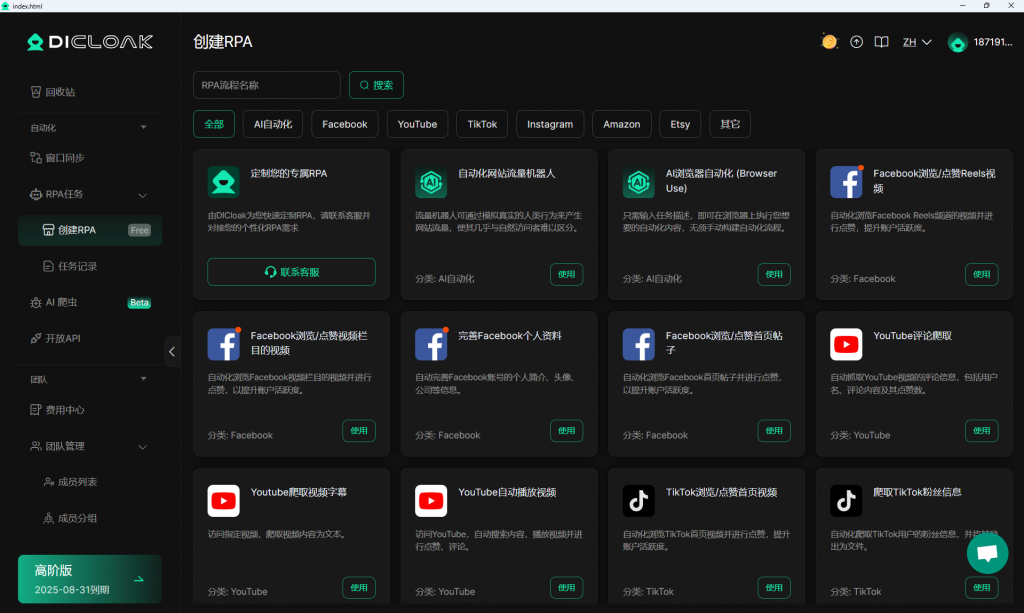Click Facebook icon on Reels card
Viewport: 1024px width, 613px height.
coord(846,181)
